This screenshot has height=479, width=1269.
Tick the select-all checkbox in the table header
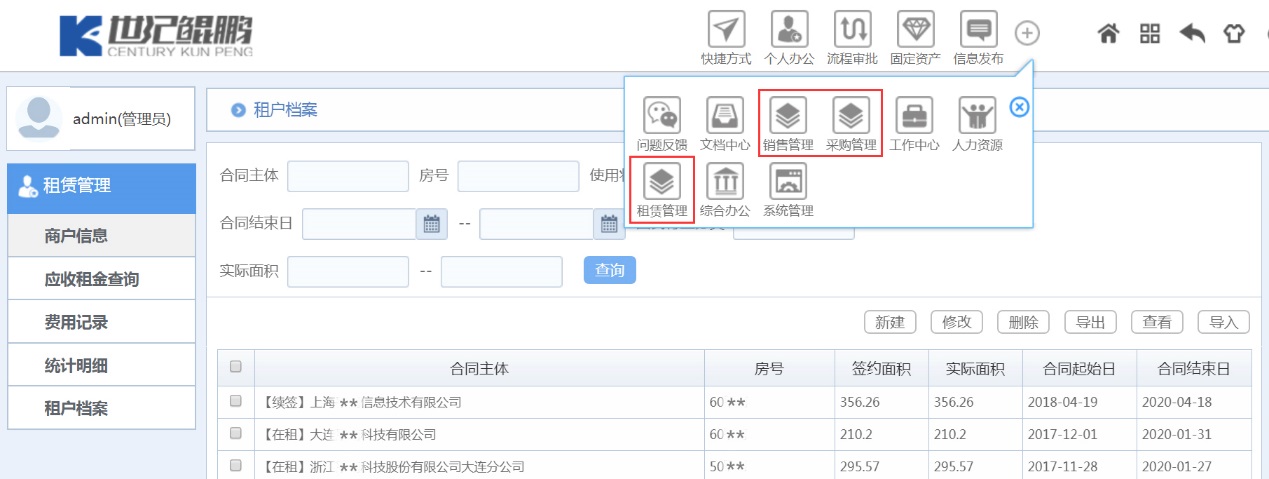click(x=236, y=367)
